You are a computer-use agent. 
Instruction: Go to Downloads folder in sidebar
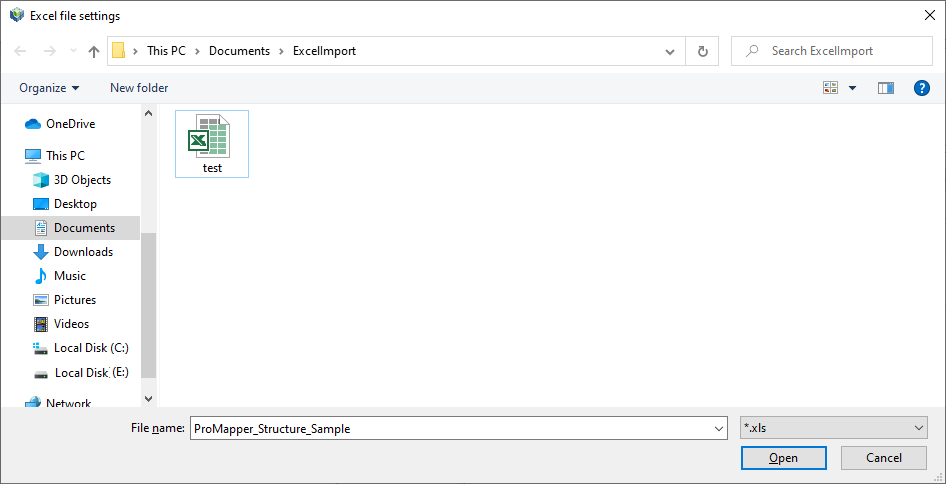[83, 252]
